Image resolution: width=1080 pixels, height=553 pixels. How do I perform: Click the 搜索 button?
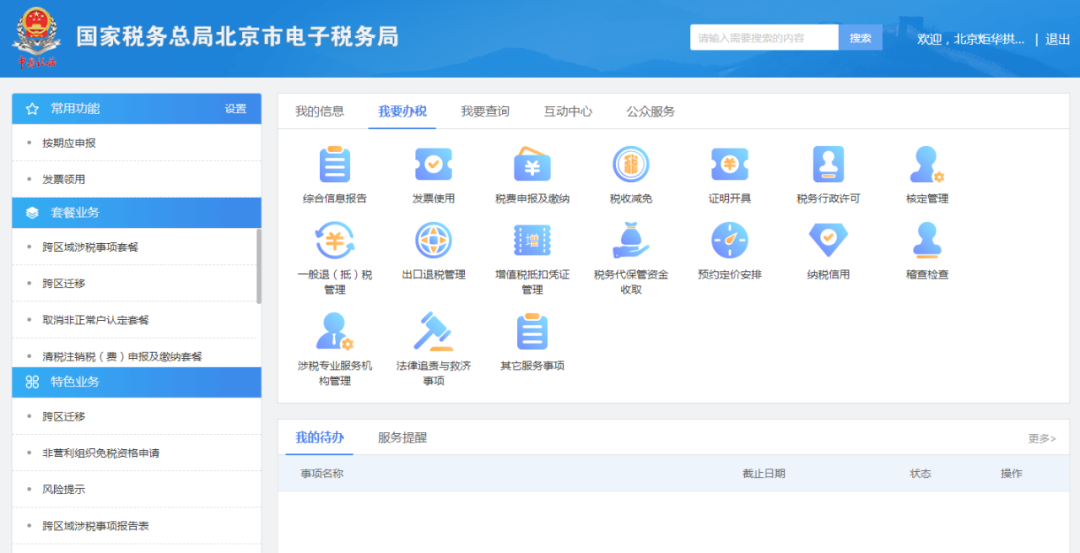860,38
